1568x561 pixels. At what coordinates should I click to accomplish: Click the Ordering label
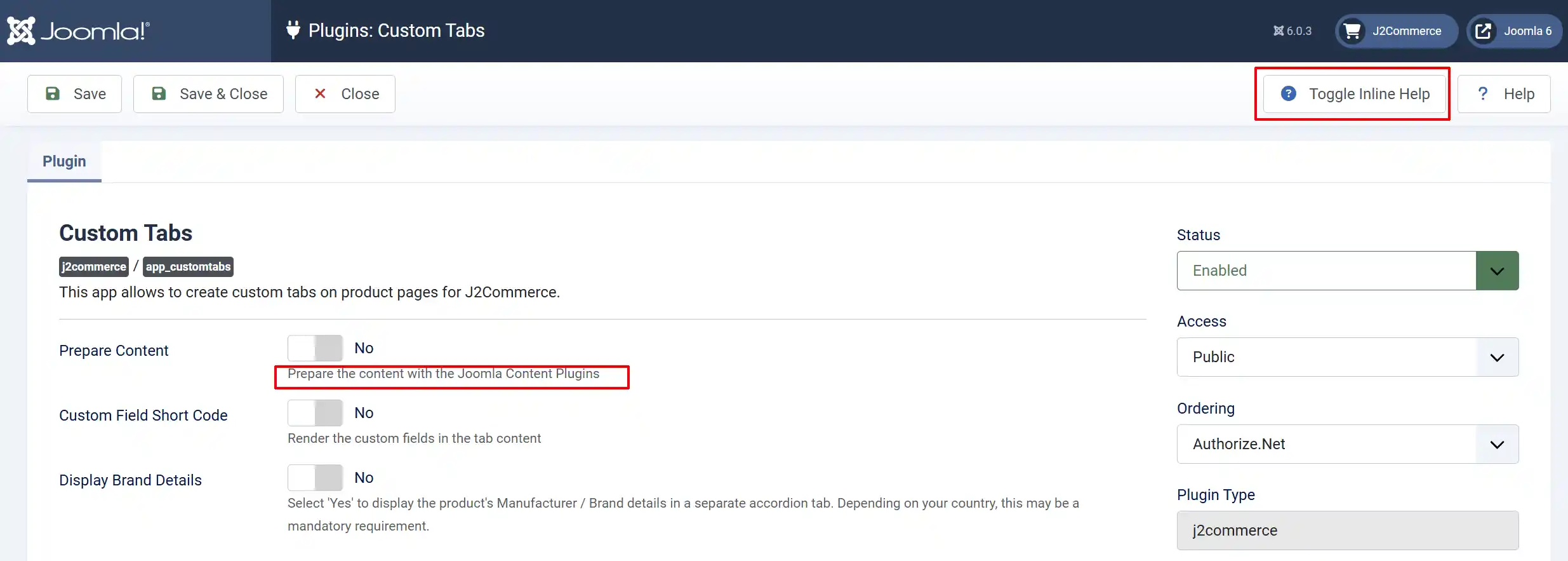[x=1206, y=409]
